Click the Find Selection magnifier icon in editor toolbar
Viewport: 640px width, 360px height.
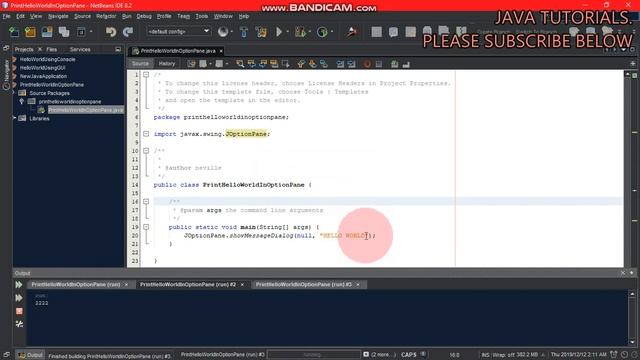(240, 64)
